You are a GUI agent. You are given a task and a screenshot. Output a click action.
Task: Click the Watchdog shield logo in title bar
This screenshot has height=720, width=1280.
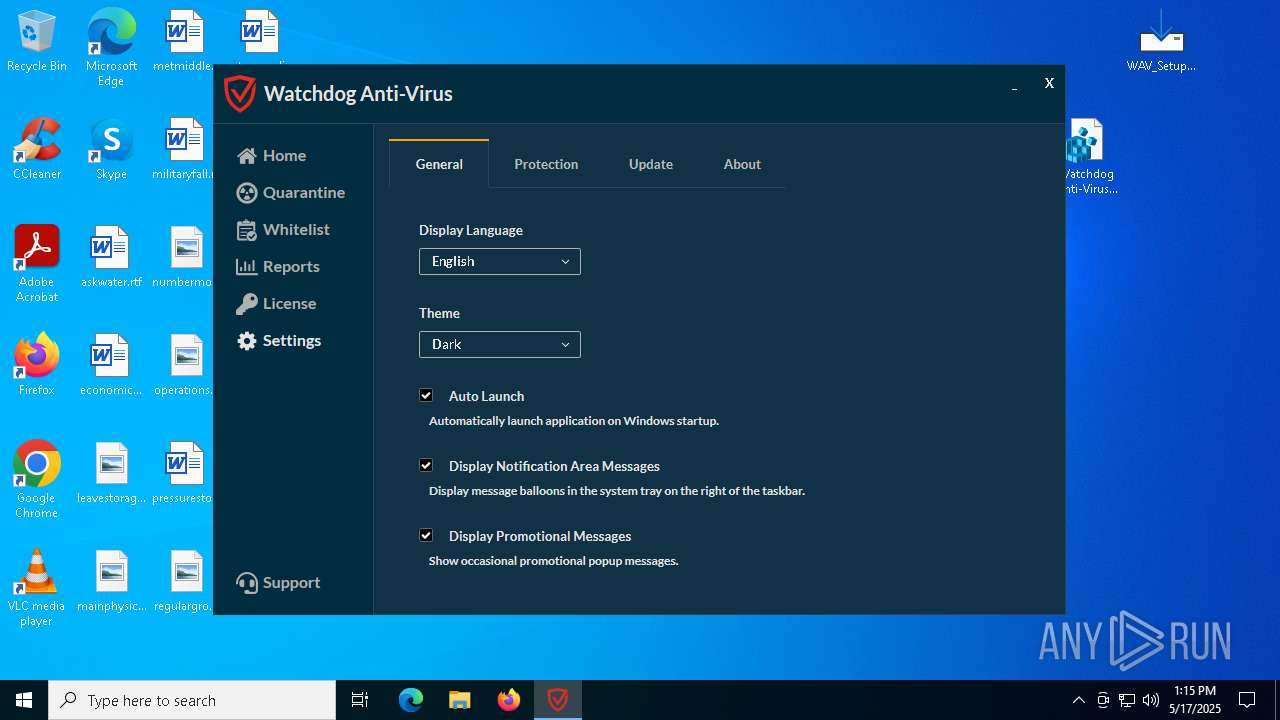click(240, 94)
